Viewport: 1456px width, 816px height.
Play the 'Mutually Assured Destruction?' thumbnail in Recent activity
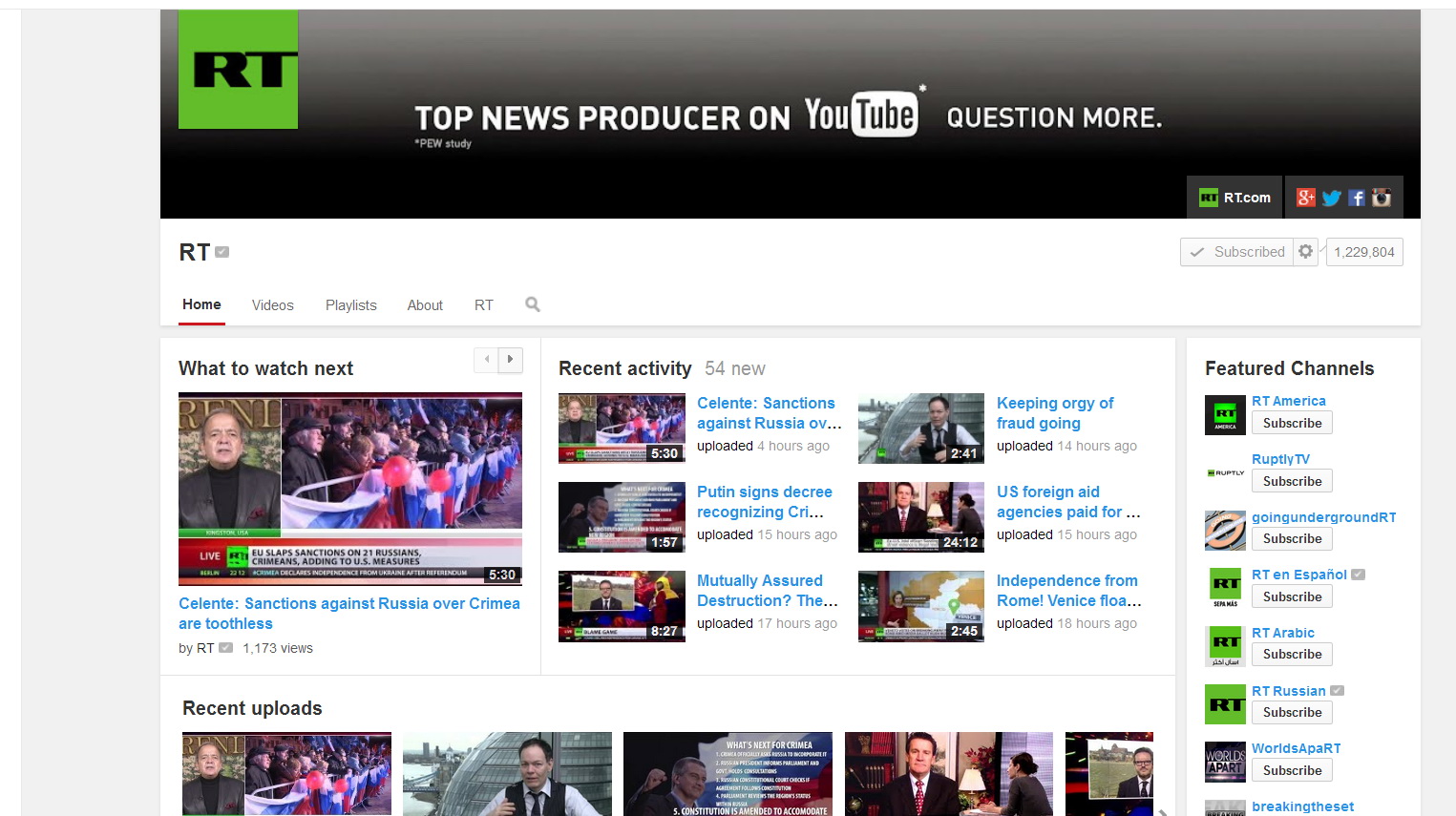(x=622, y=606)
